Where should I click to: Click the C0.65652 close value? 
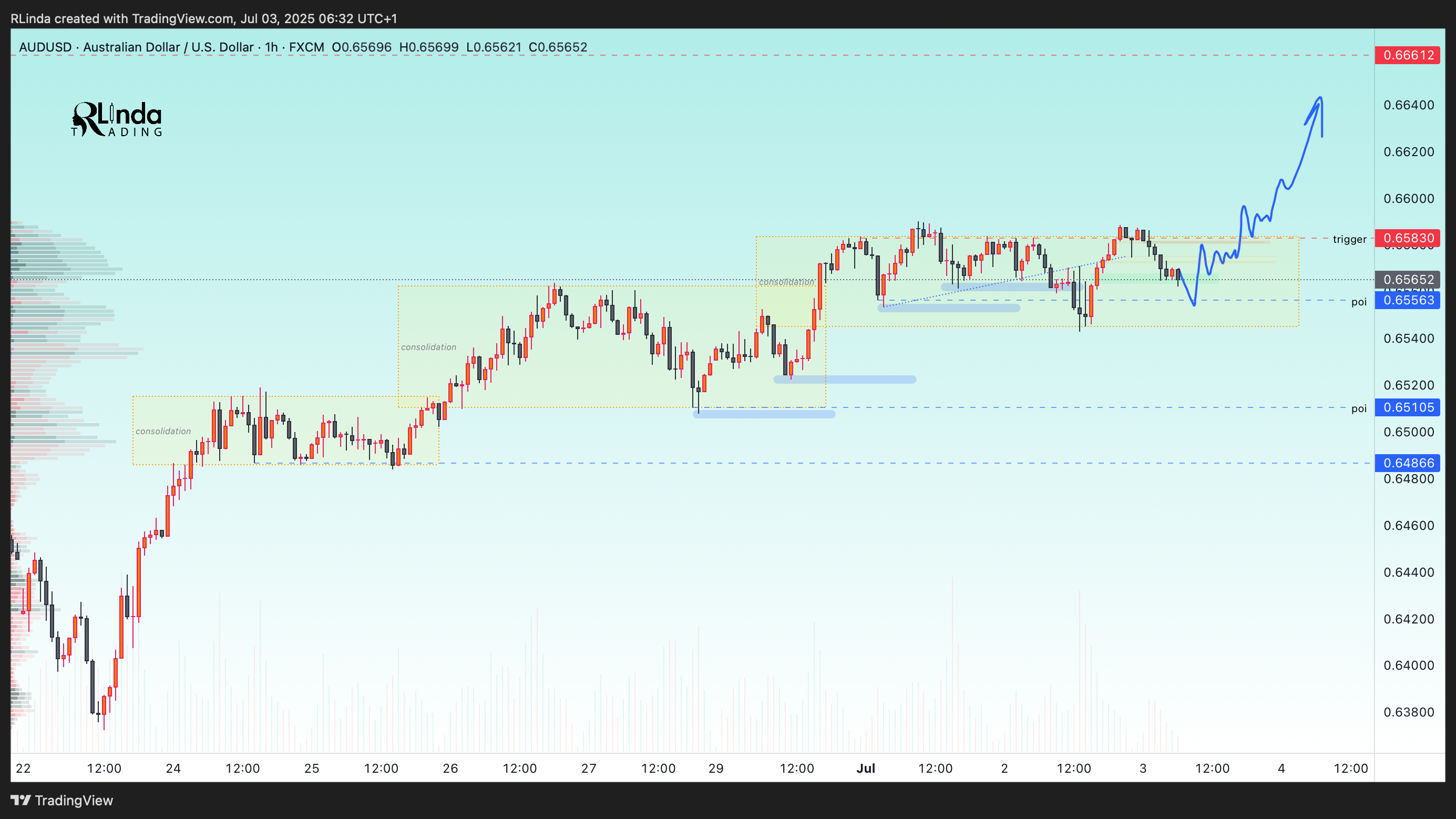pos(558,47)
